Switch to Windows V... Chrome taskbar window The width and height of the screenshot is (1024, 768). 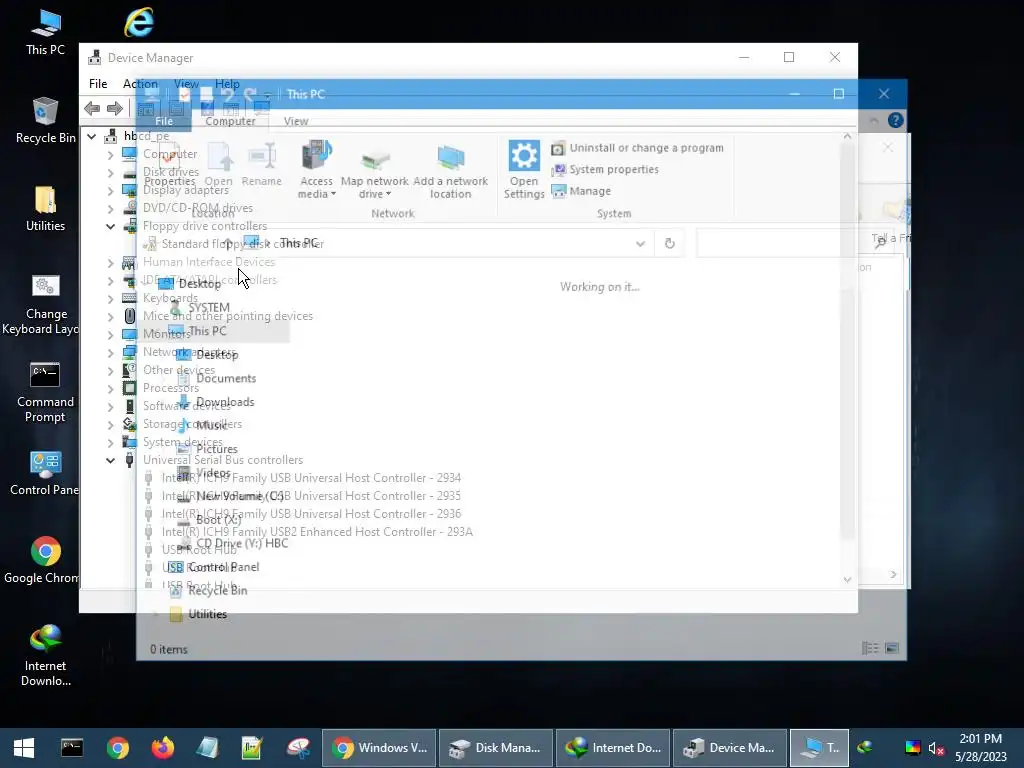click(x=379, y=748)
